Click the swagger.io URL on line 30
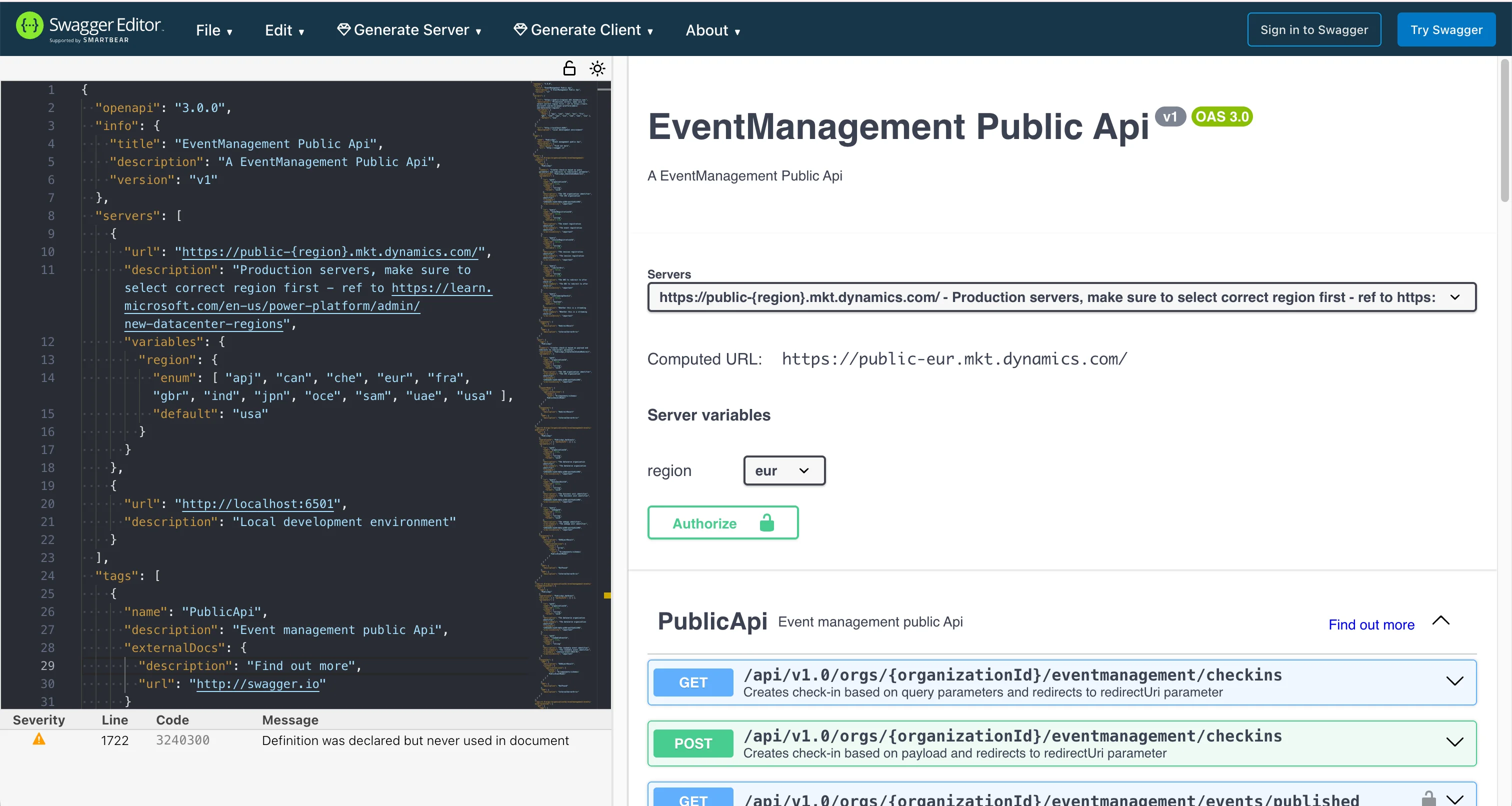1512x806 pixels. click(x=257, y=683)
